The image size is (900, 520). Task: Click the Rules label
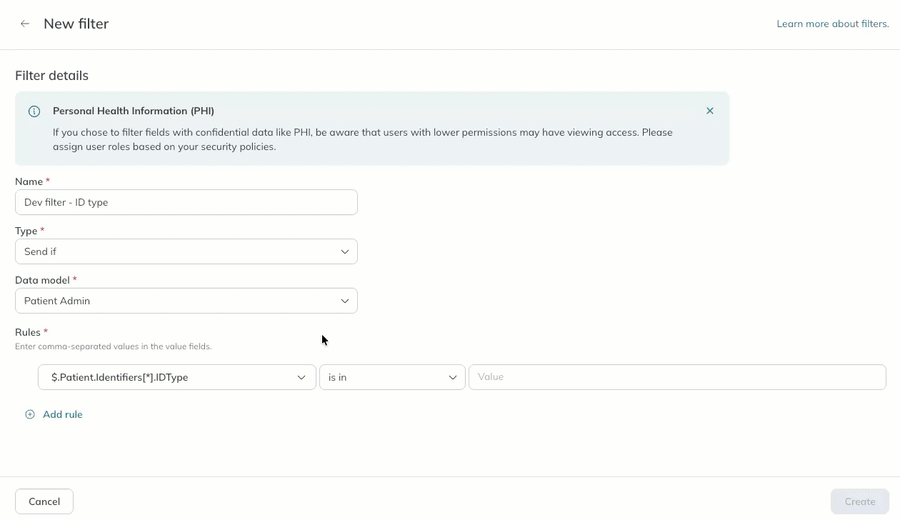(28, 332)
